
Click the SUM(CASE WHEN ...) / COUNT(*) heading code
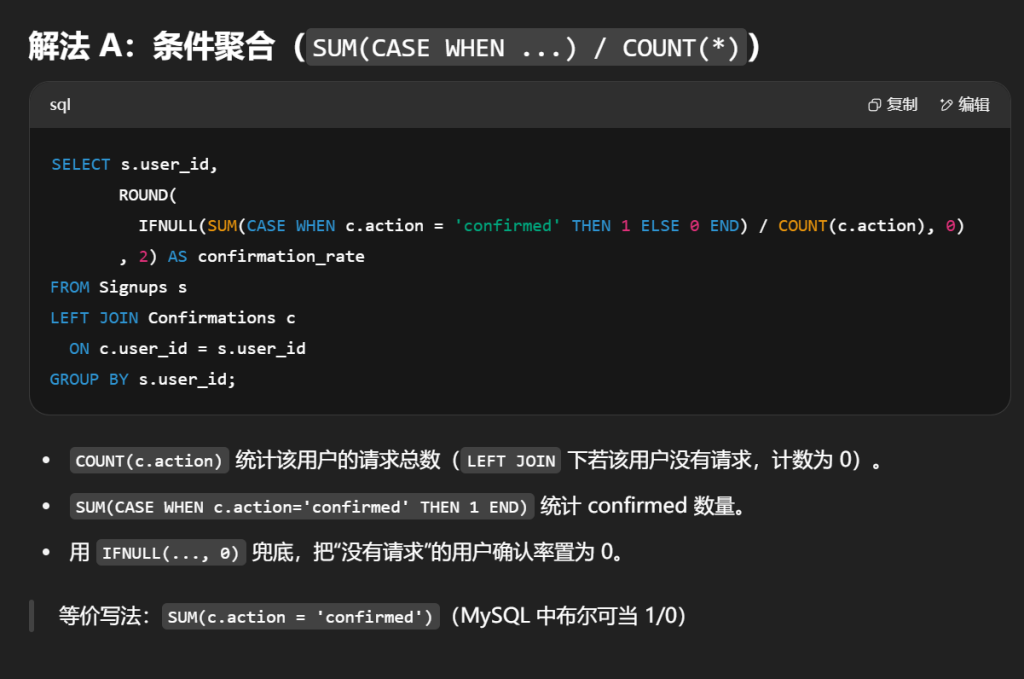(x=527, y=48)
